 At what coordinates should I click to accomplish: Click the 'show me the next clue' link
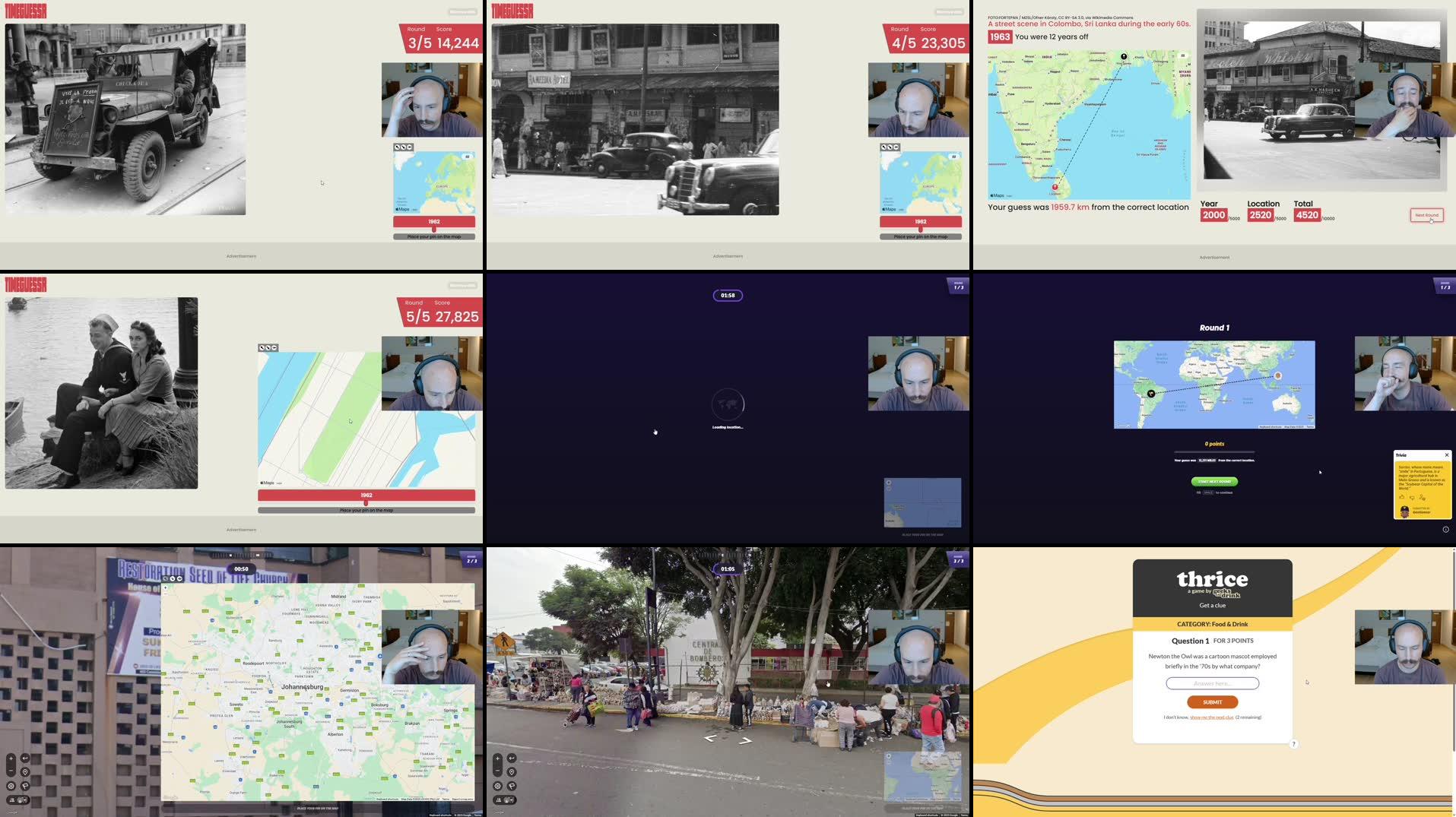1212,717
